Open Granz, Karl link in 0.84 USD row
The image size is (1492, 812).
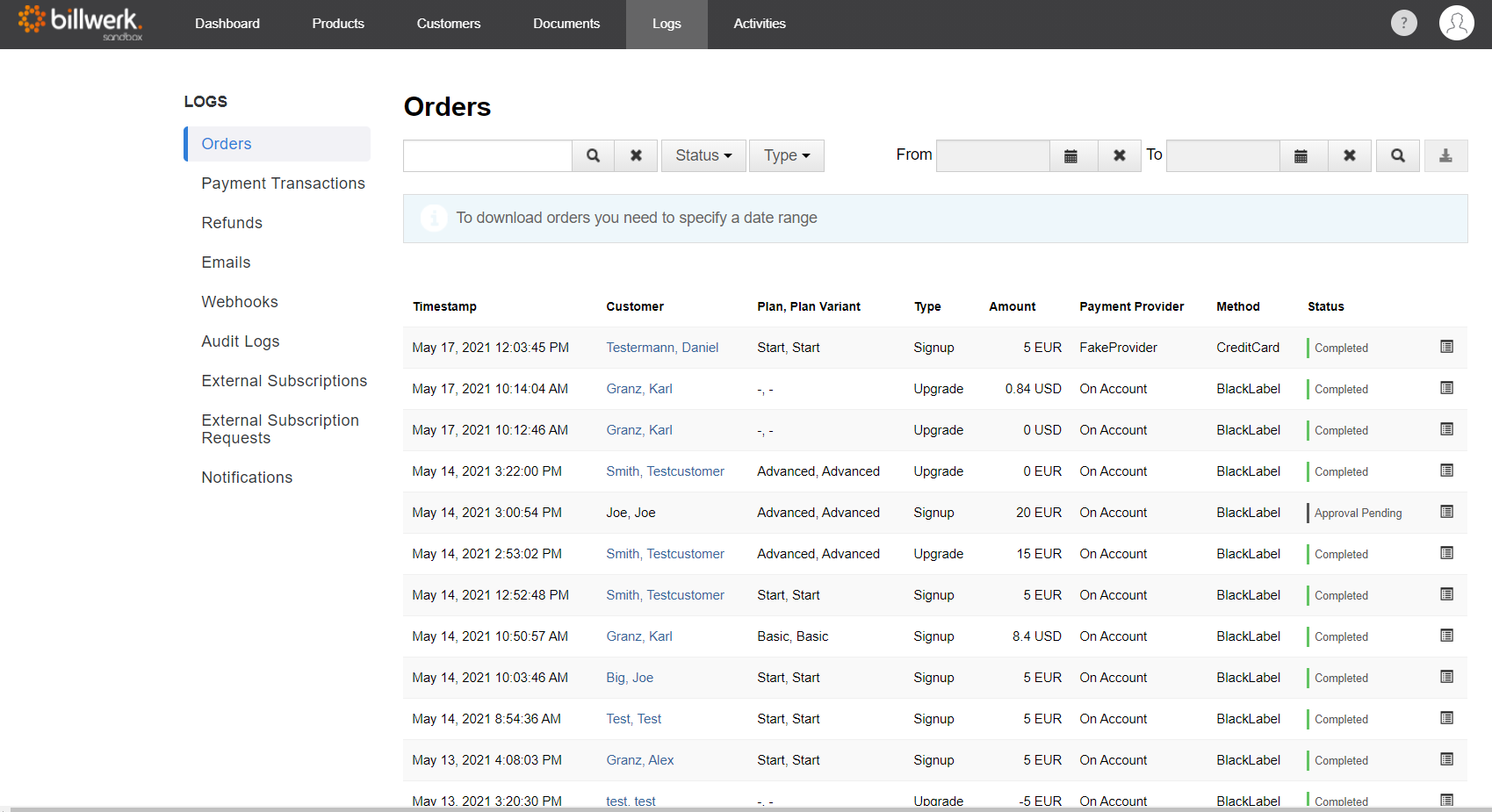639,389
